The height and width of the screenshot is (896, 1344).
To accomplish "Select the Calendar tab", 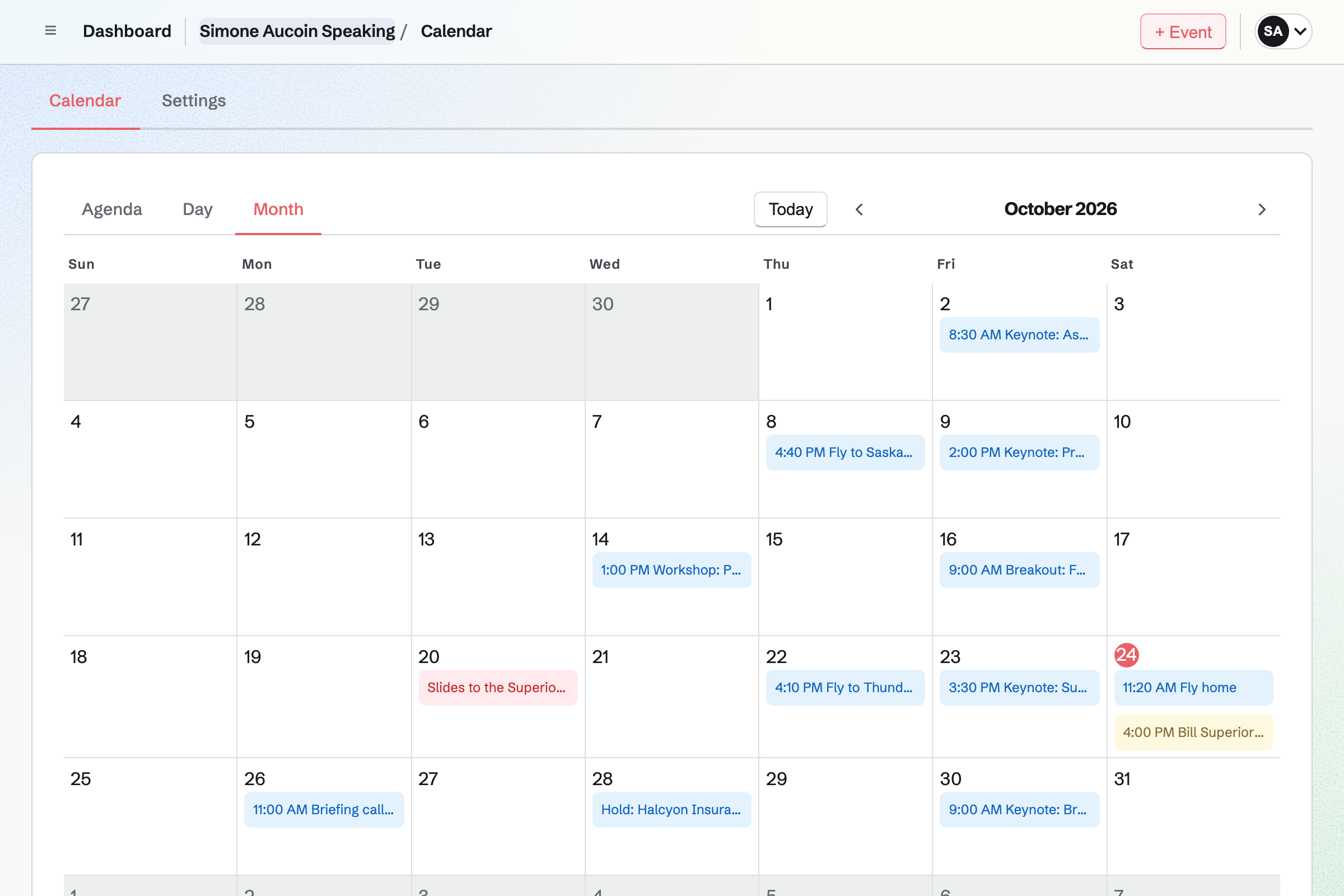I will [x=85, y=101].
